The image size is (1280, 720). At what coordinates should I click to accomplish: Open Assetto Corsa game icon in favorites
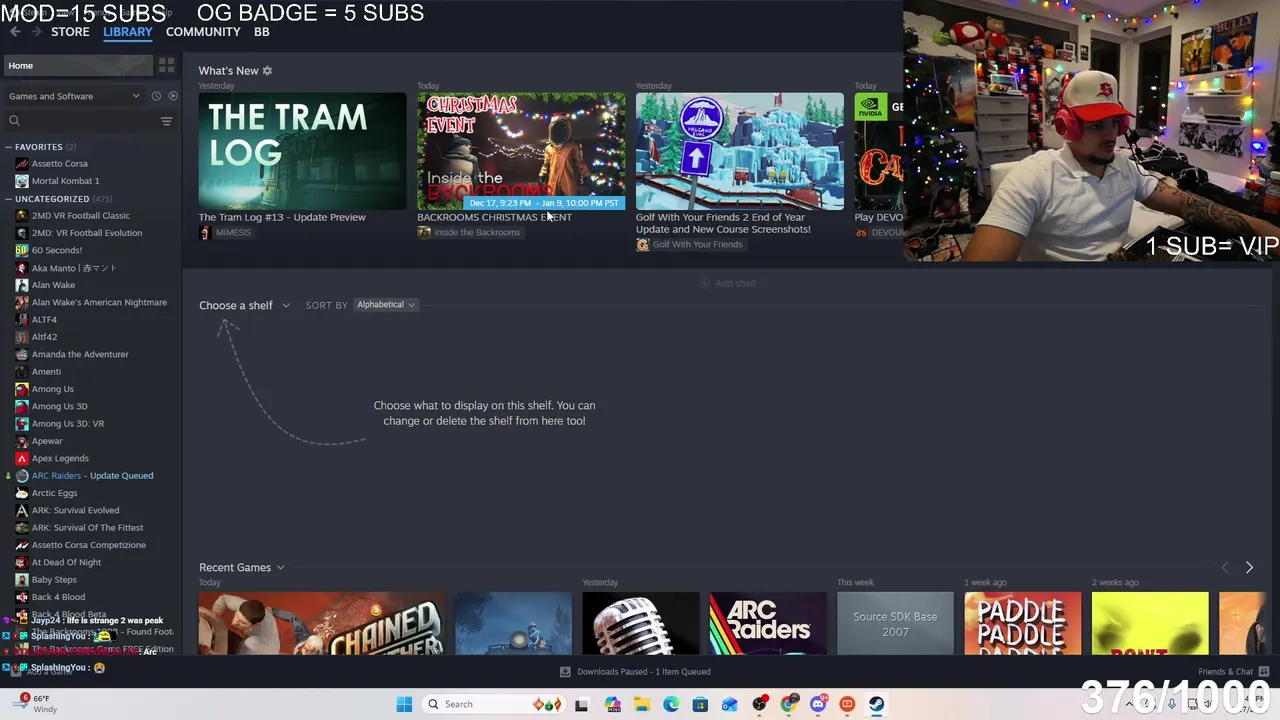(22, 164)
